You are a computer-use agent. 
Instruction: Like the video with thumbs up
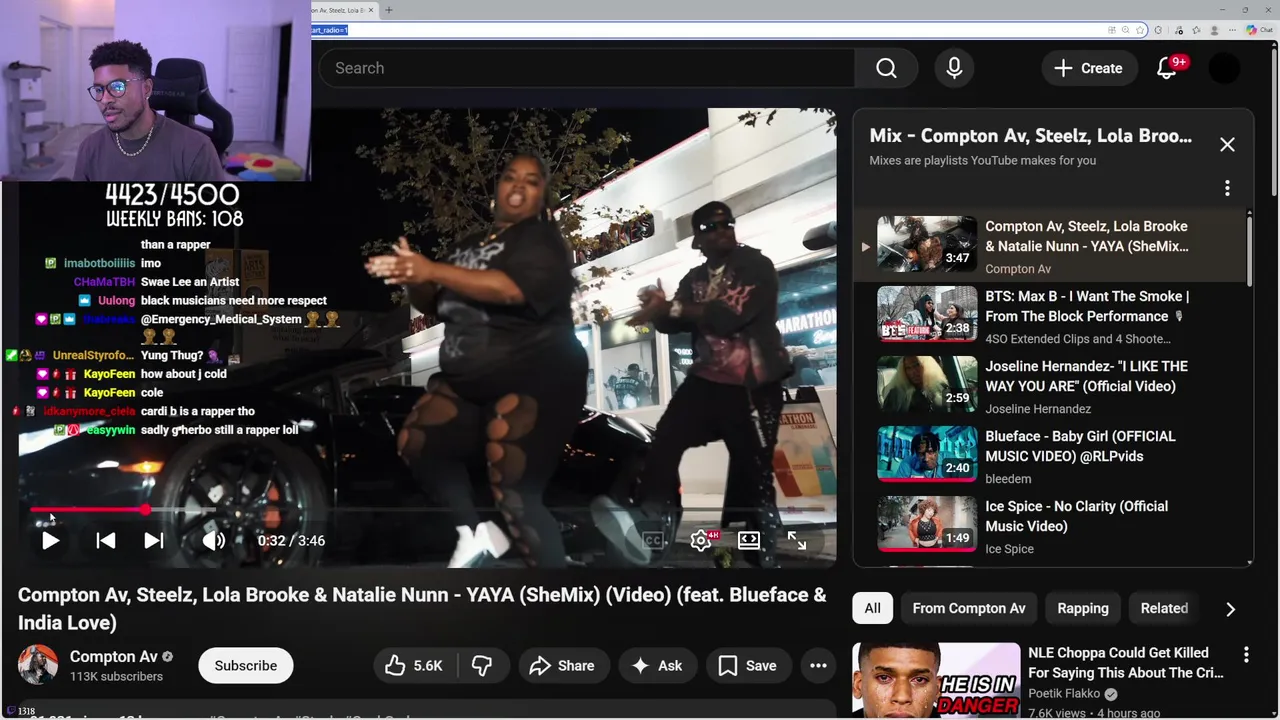pos(414,665)
